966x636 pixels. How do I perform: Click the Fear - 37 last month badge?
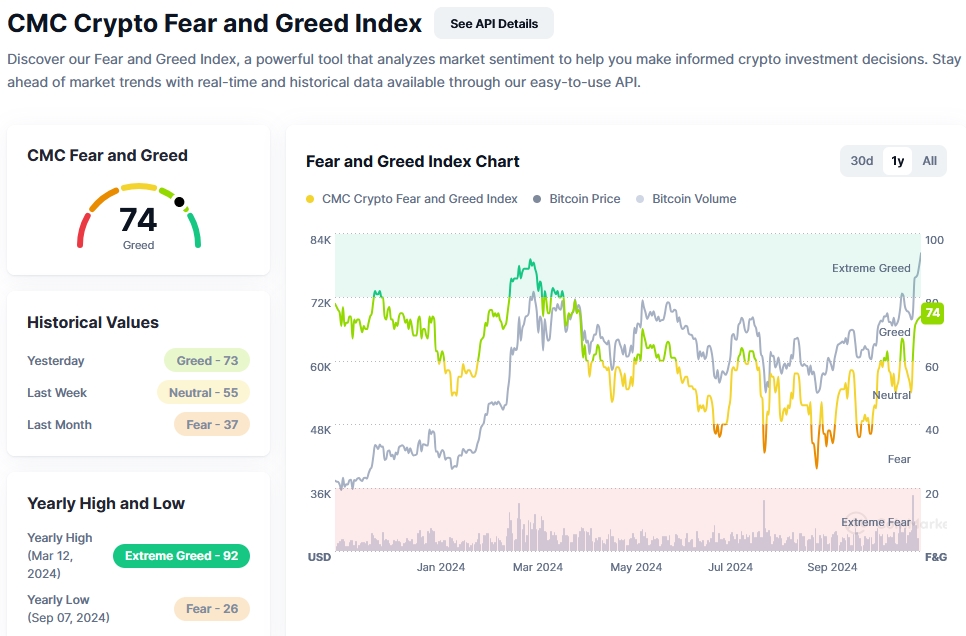pos(211,425)
